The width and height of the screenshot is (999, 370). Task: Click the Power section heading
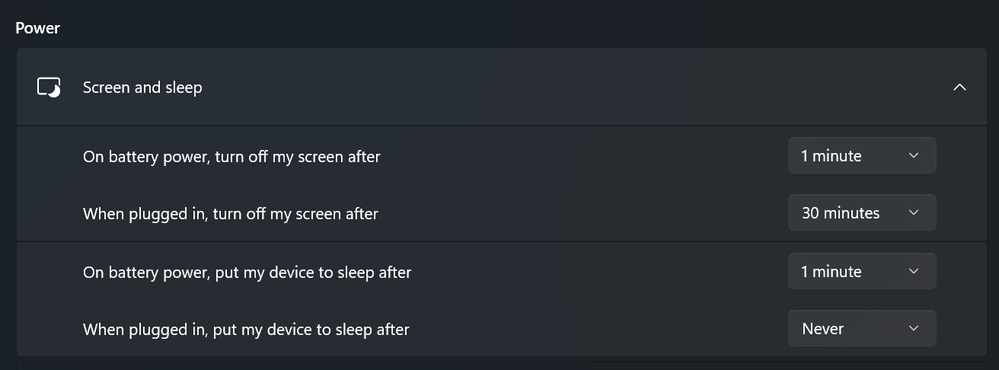tap(38, 28)
